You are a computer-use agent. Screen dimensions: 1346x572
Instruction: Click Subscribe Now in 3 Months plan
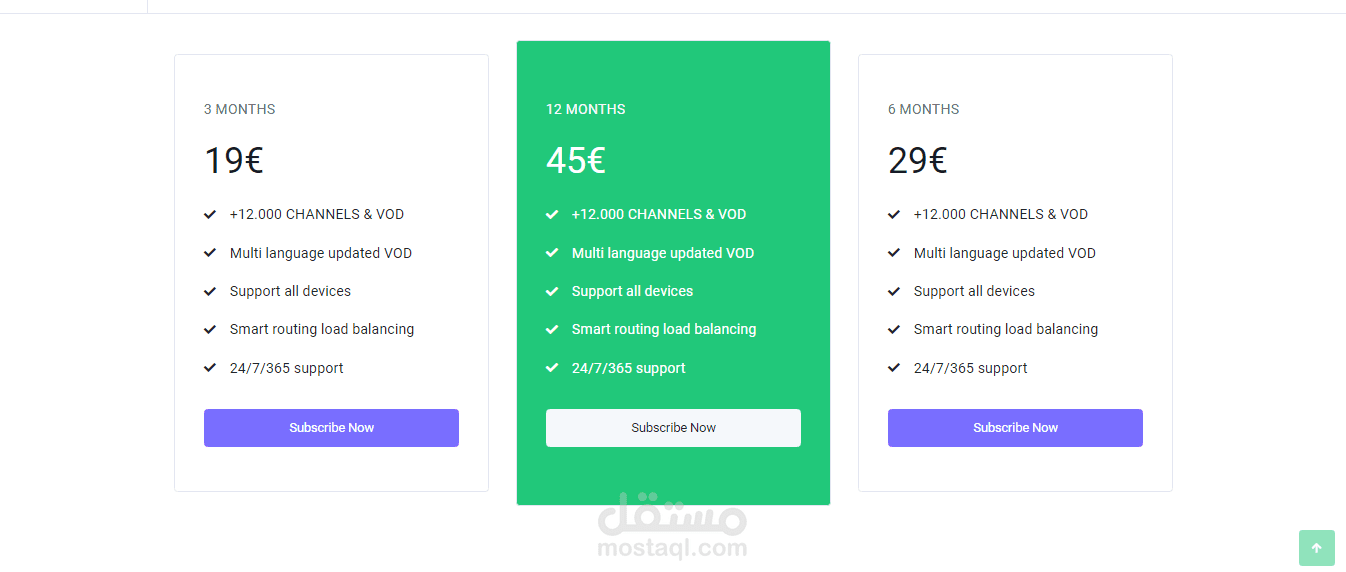click(x=331, y=428)
